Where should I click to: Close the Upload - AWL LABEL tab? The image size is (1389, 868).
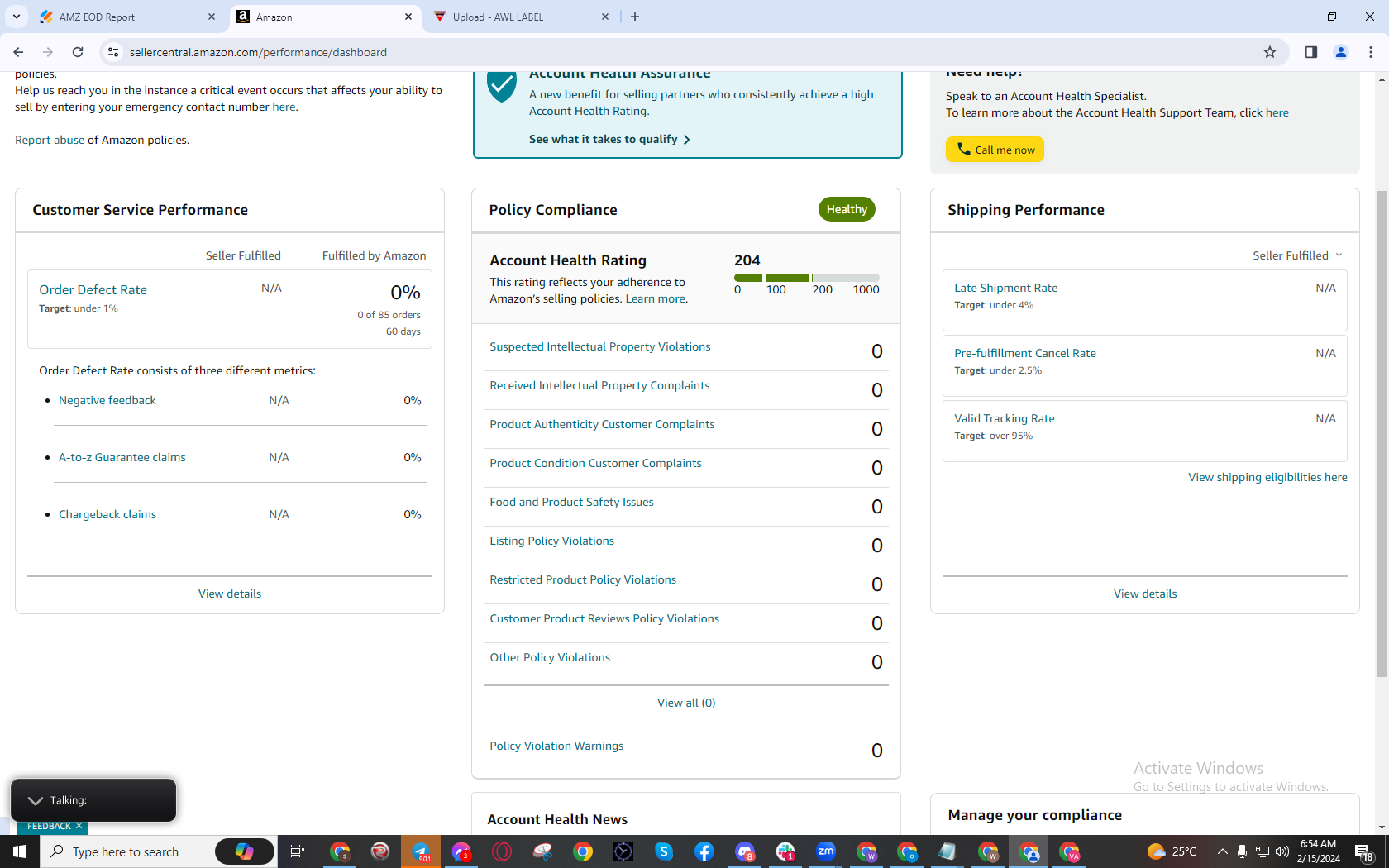[605, 17]
